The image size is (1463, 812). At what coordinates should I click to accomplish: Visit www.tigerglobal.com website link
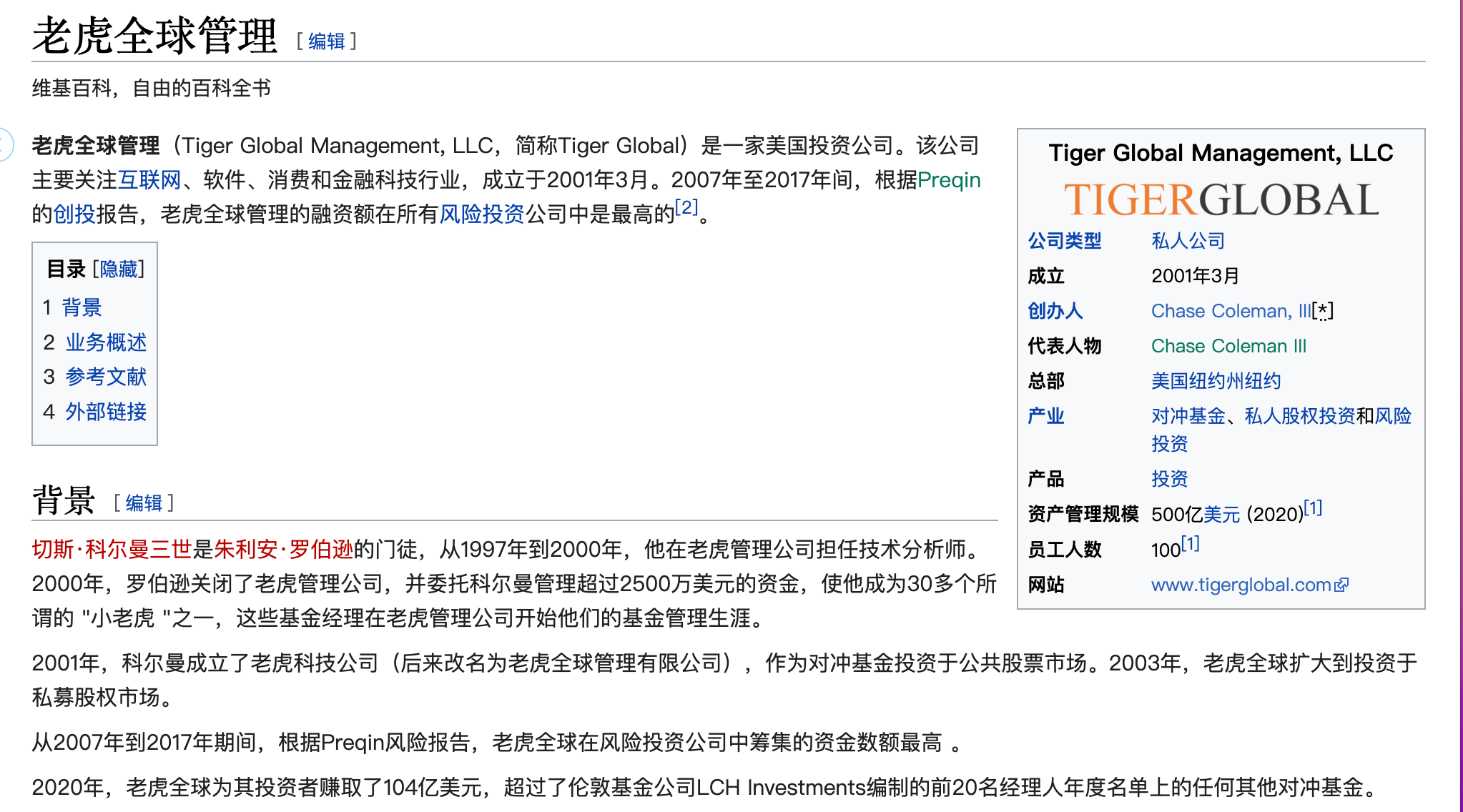click(1241, 585)
